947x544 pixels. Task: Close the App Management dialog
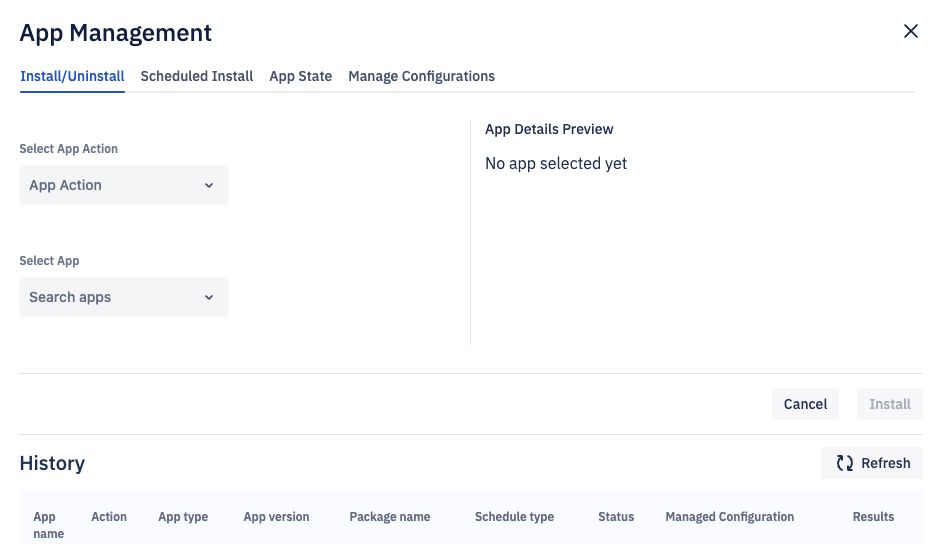(x=910, y=31)
